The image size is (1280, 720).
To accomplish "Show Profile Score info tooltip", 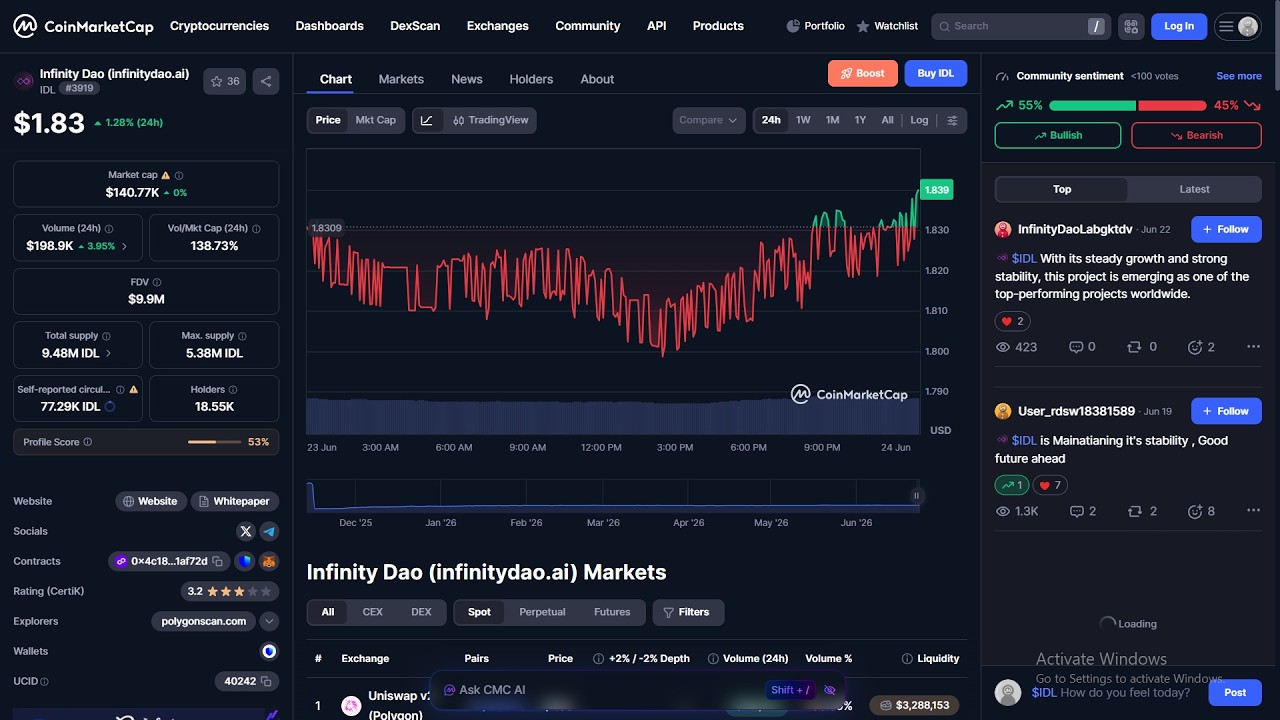I will pos(88,442).
